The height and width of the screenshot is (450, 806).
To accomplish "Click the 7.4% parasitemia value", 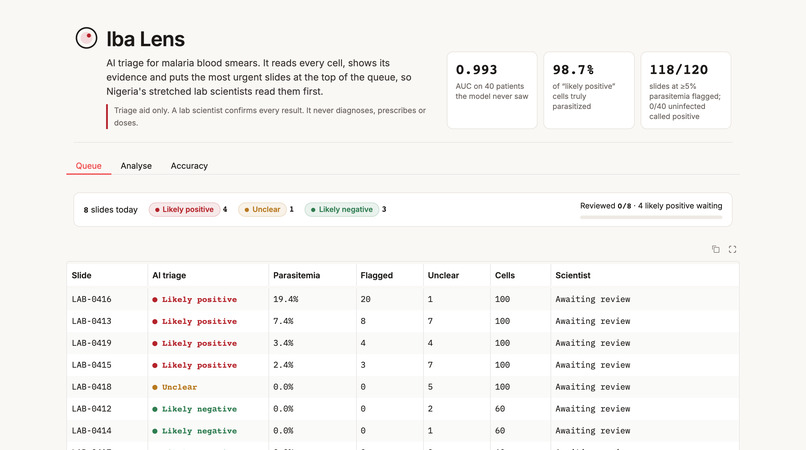I will pos(283,321).
